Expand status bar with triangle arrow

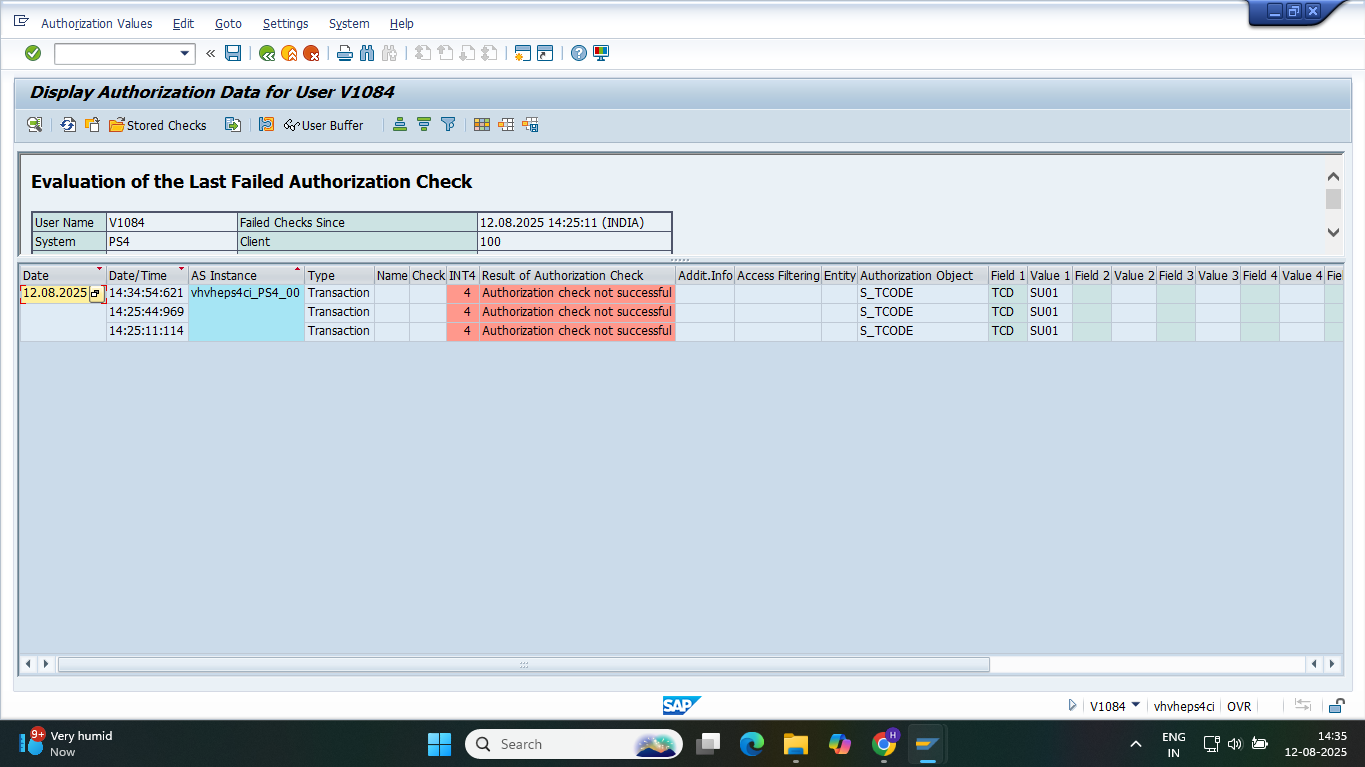1073,706
